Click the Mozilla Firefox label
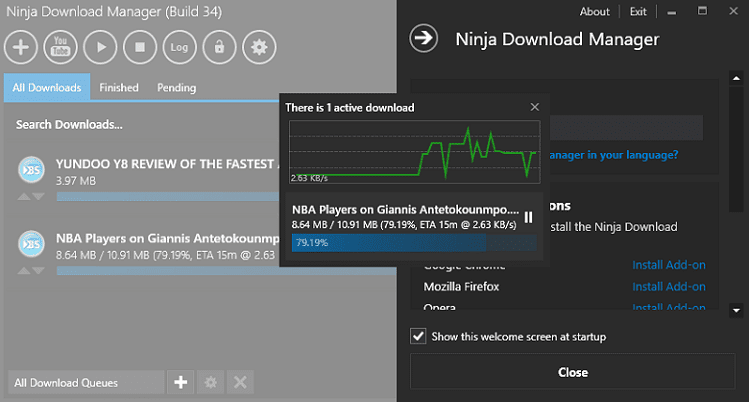 coord(461,286)
